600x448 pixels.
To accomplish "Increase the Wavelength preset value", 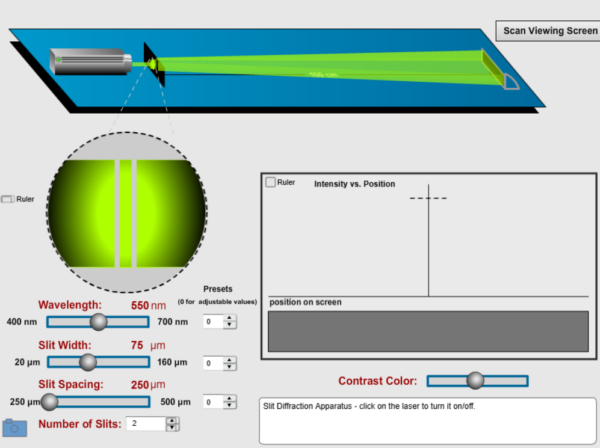I will 231,318.
